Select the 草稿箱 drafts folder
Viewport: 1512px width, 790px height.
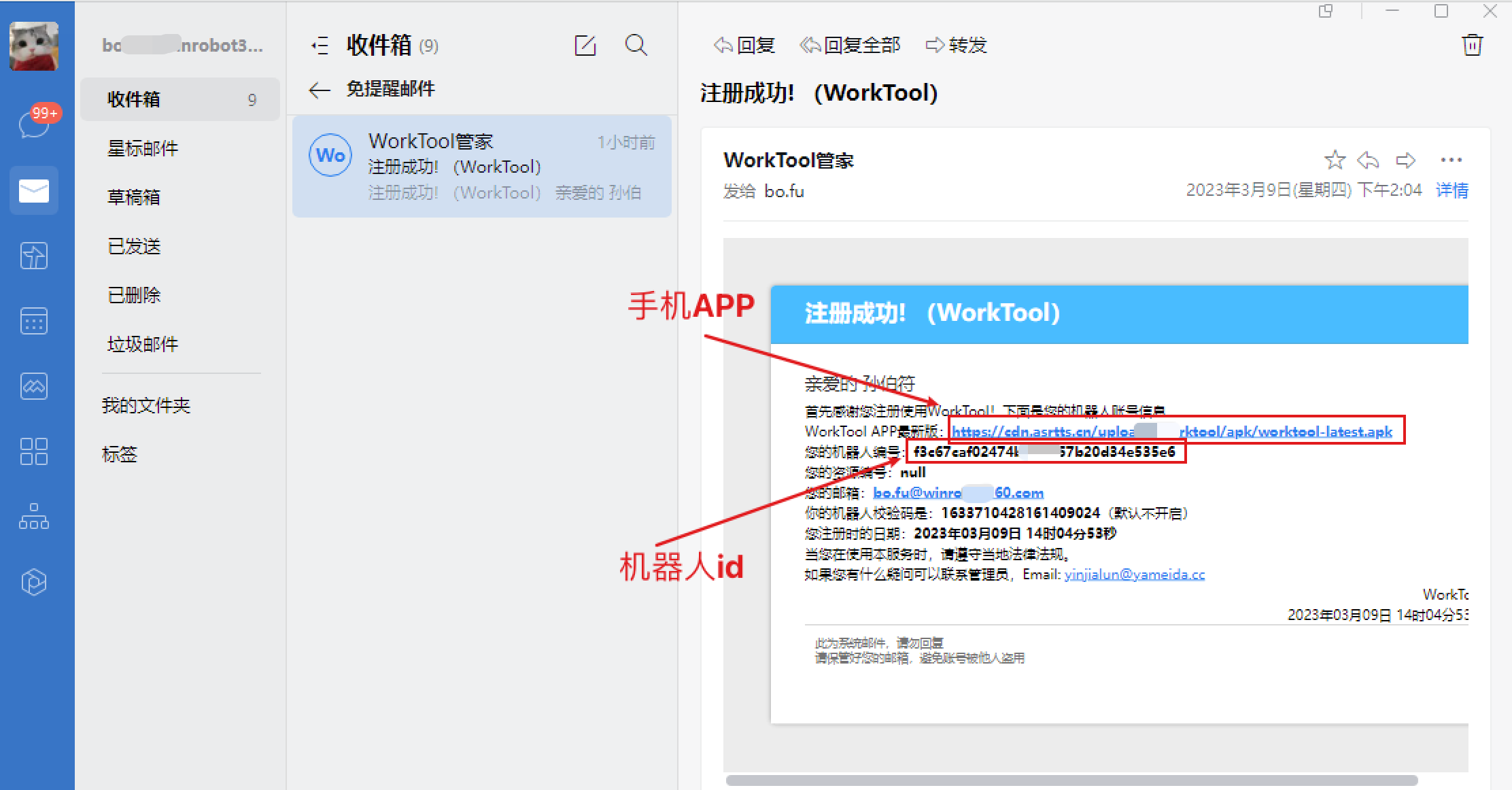(x=134, y=197)
